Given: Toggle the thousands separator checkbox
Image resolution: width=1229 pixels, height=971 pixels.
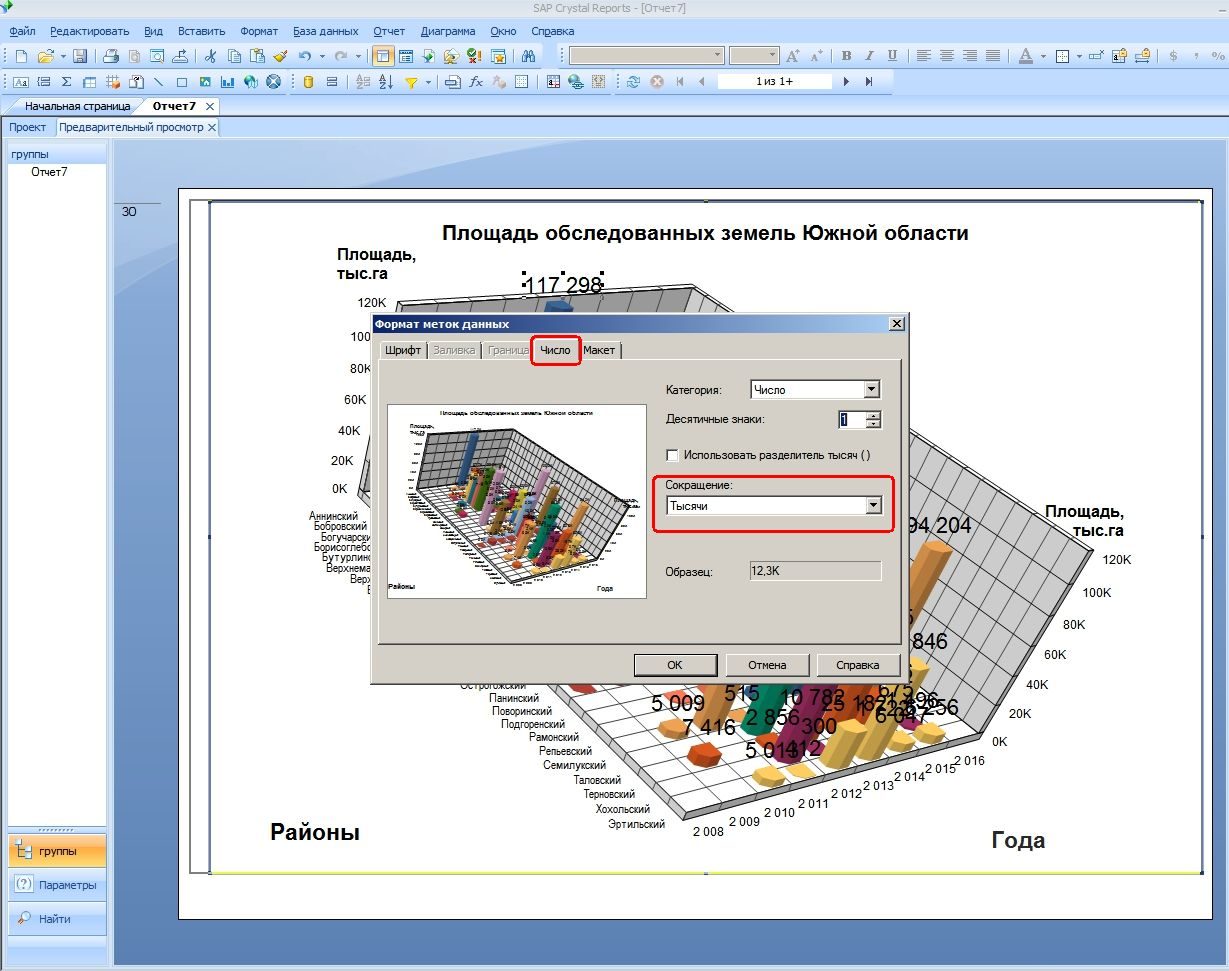Looking at the screenshot, I should point(672,455).
